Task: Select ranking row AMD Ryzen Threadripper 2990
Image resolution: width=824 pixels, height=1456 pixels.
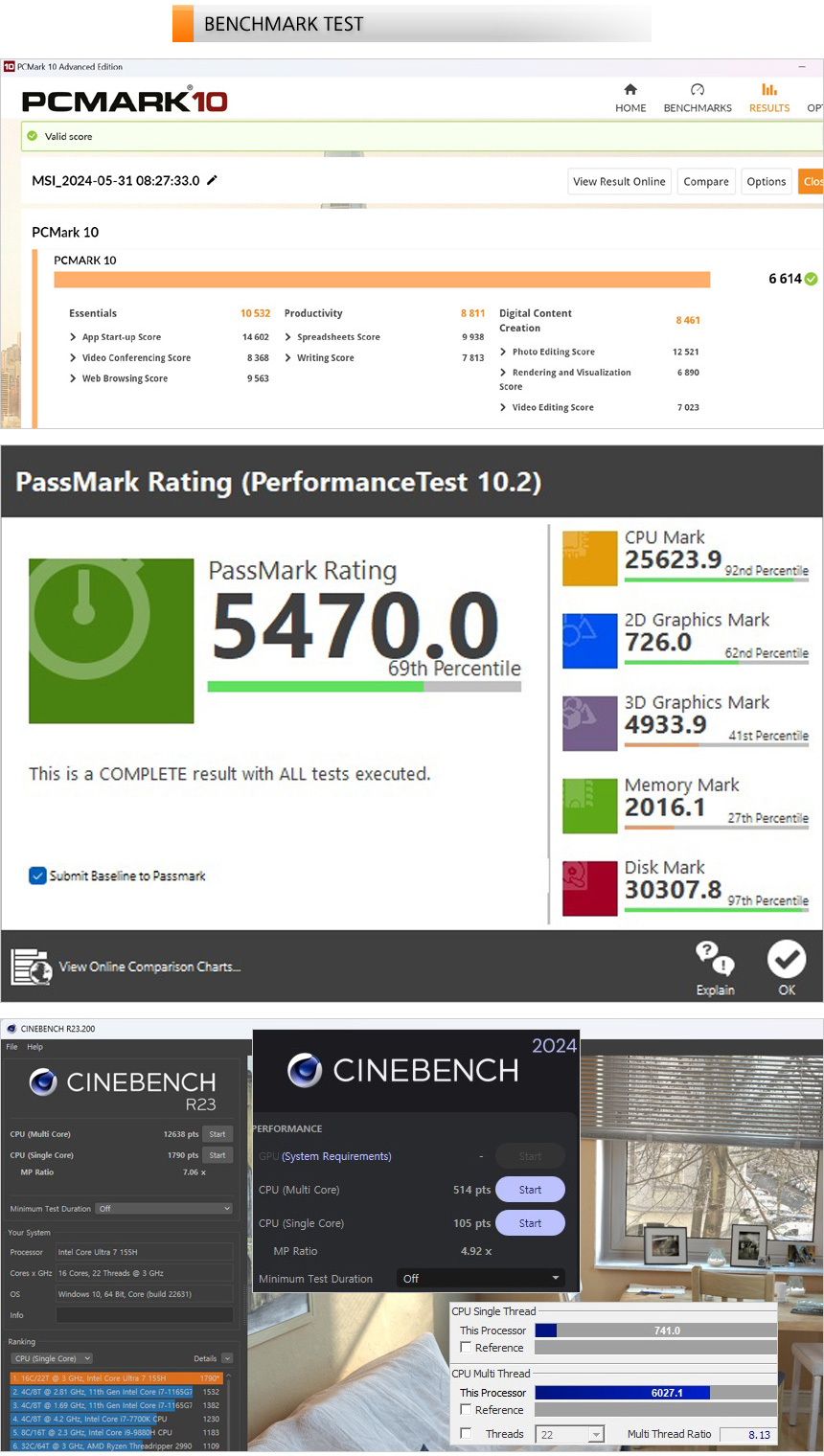Action: coord(116,1445)
